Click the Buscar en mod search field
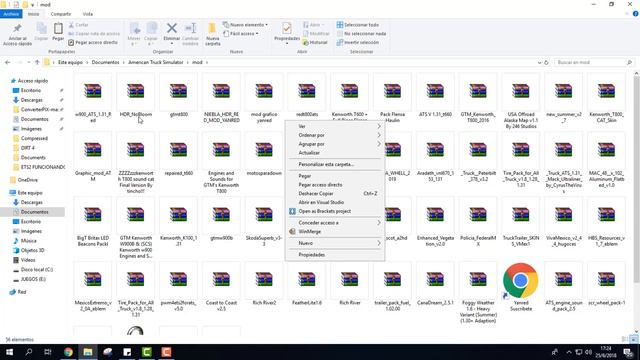This screenshot has width=640, height=360. click(594, 62)
